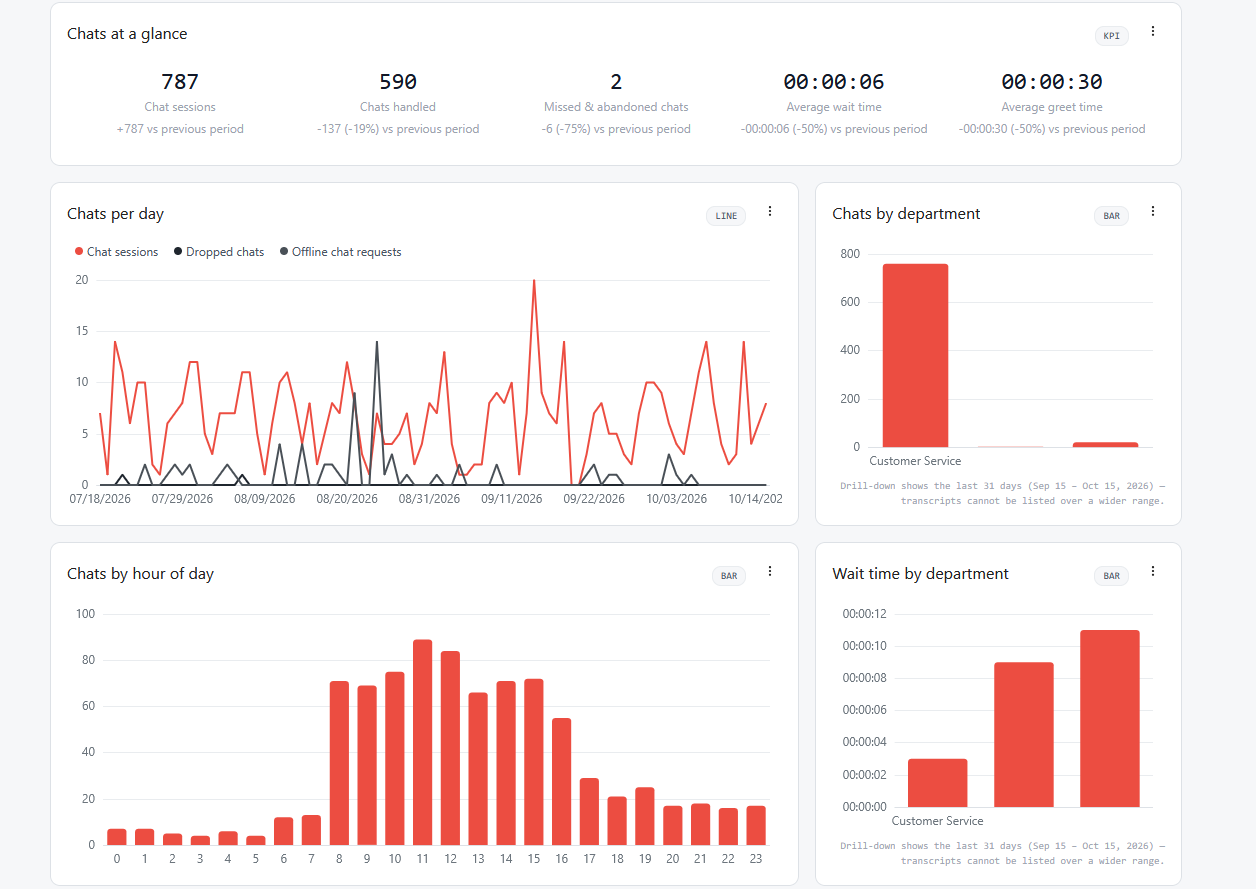Open the Chats by hour of day options menu

tap(770, 572)
